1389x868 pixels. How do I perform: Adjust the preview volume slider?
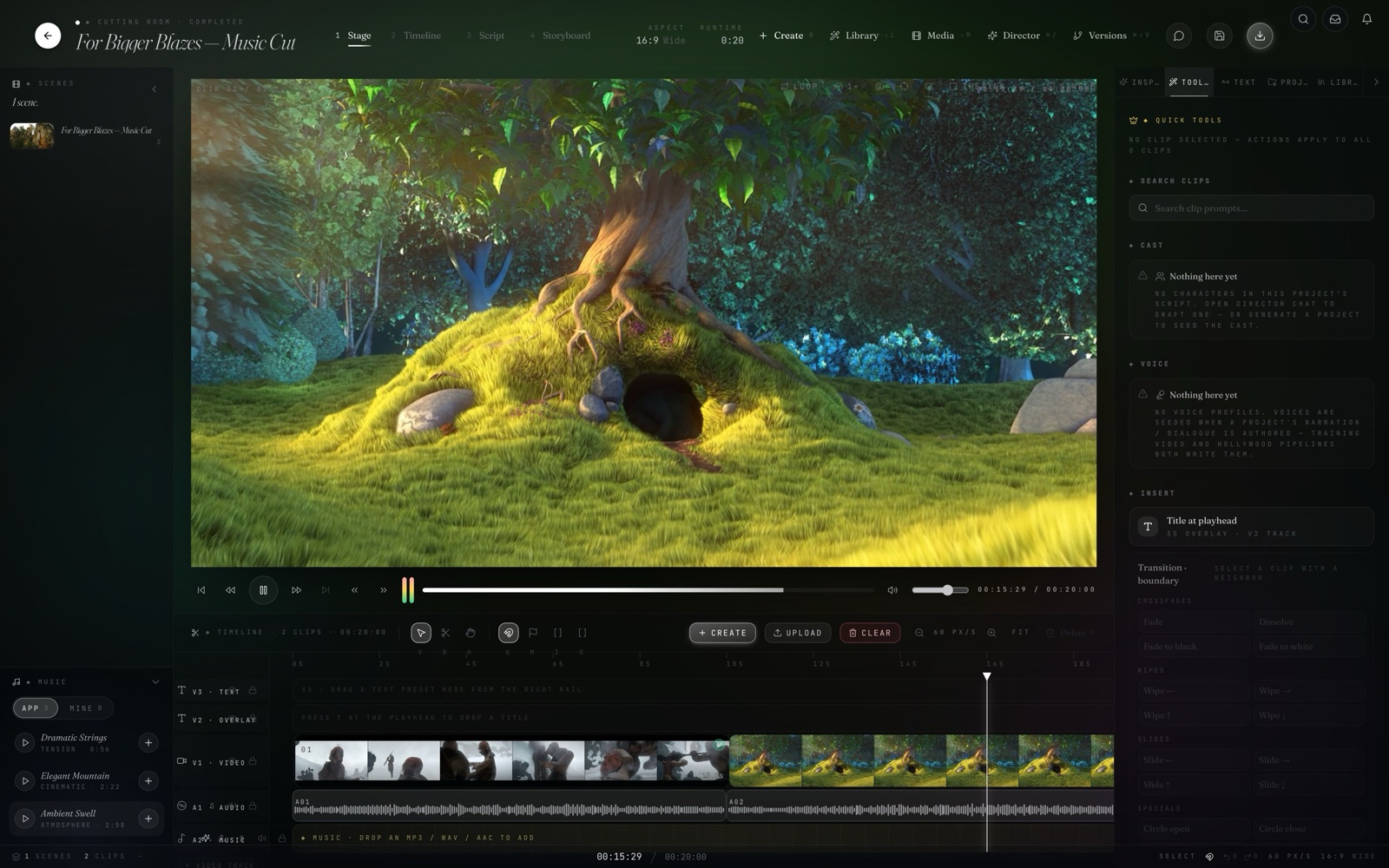940,590
